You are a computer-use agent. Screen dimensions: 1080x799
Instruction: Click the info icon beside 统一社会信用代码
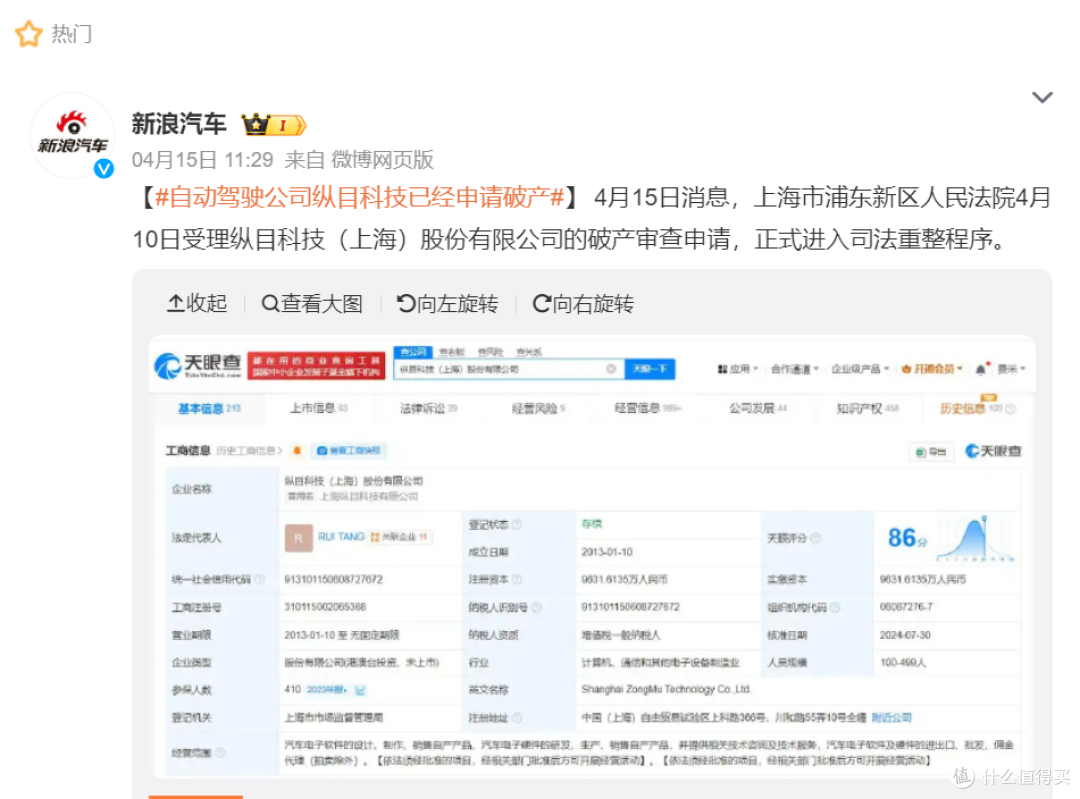pos(260,580)
